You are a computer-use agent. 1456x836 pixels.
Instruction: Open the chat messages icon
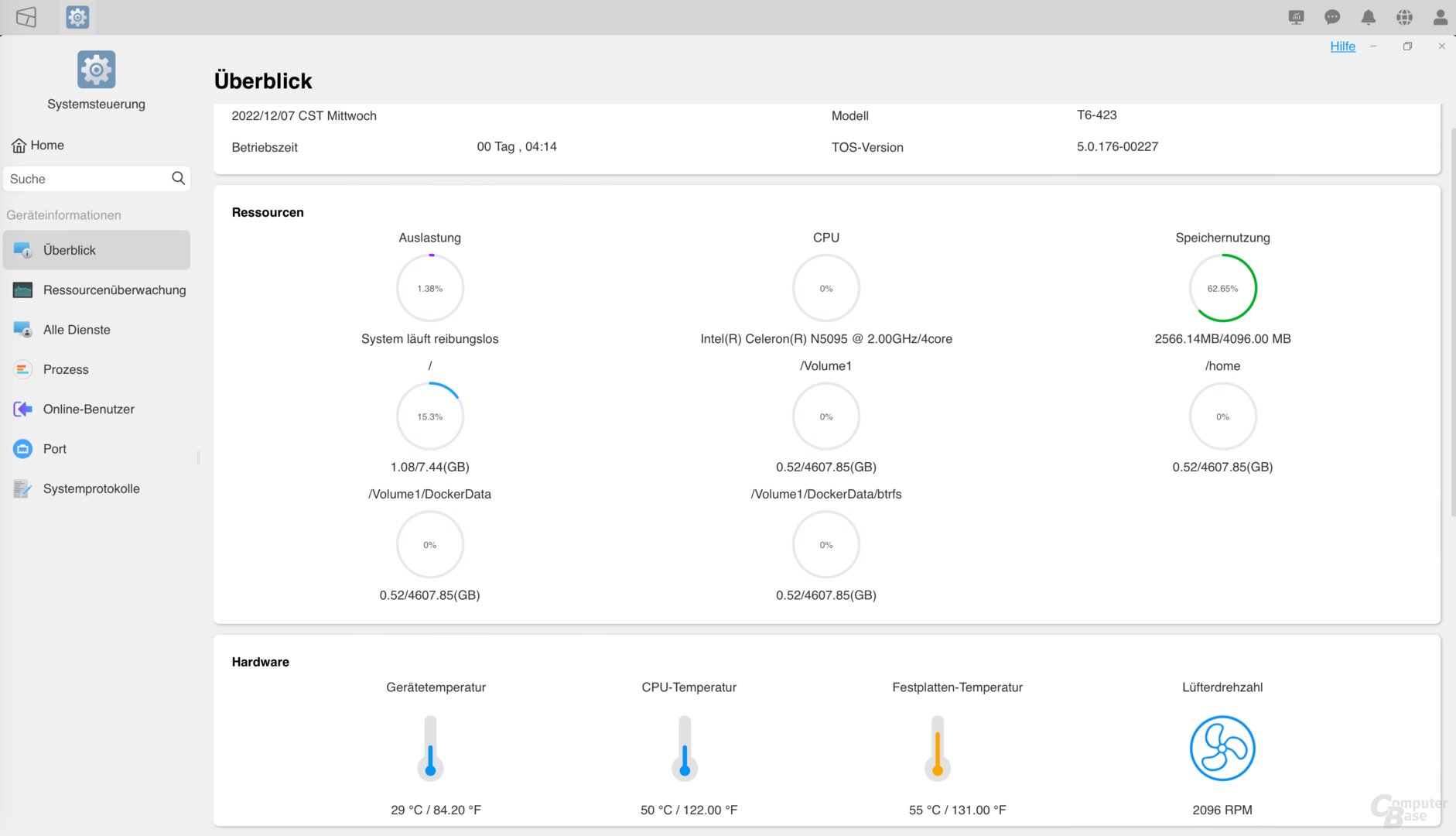(1332, 17)
